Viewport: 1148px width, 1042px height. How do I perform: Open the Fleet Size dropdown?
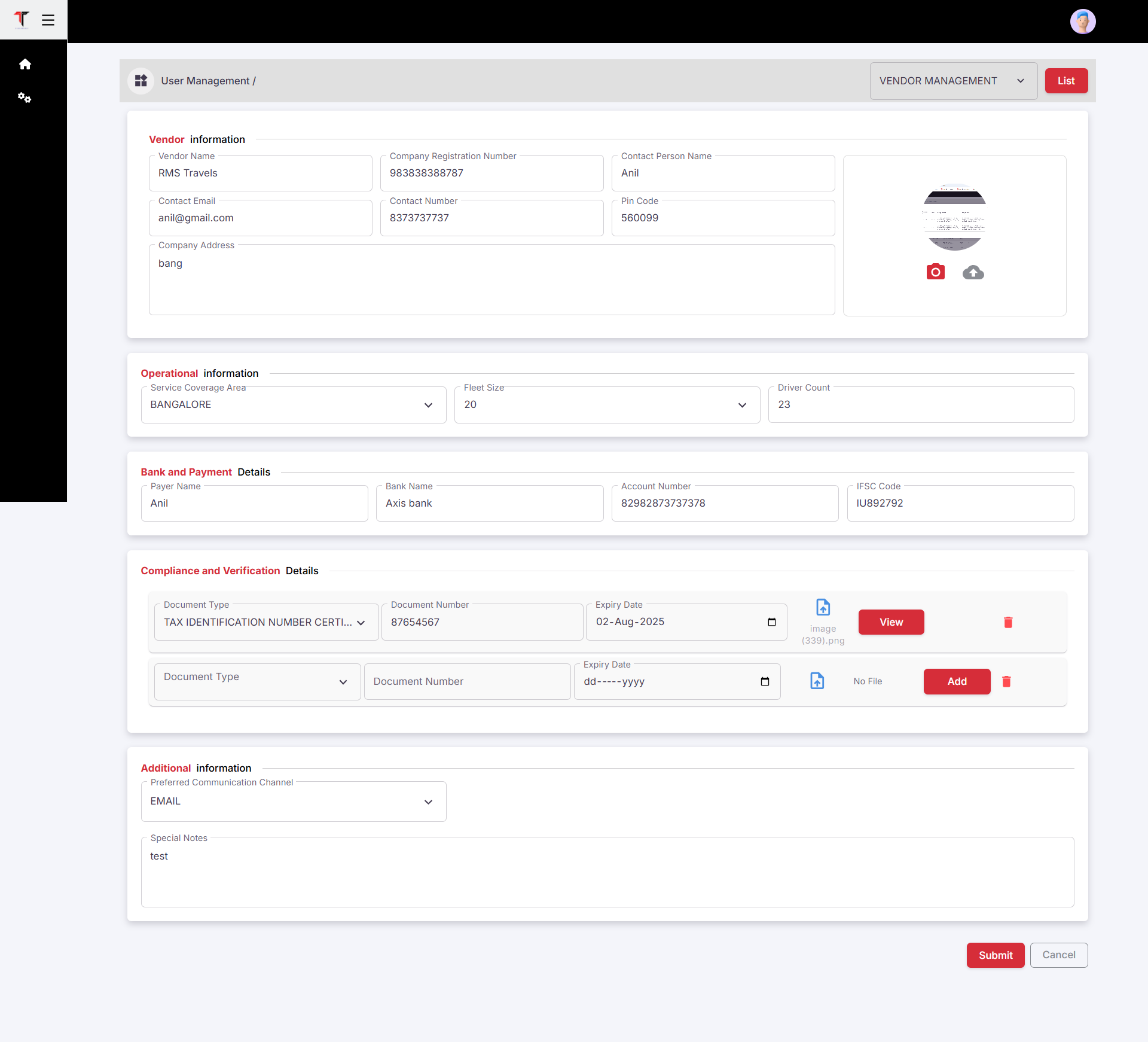pos(607,405)
